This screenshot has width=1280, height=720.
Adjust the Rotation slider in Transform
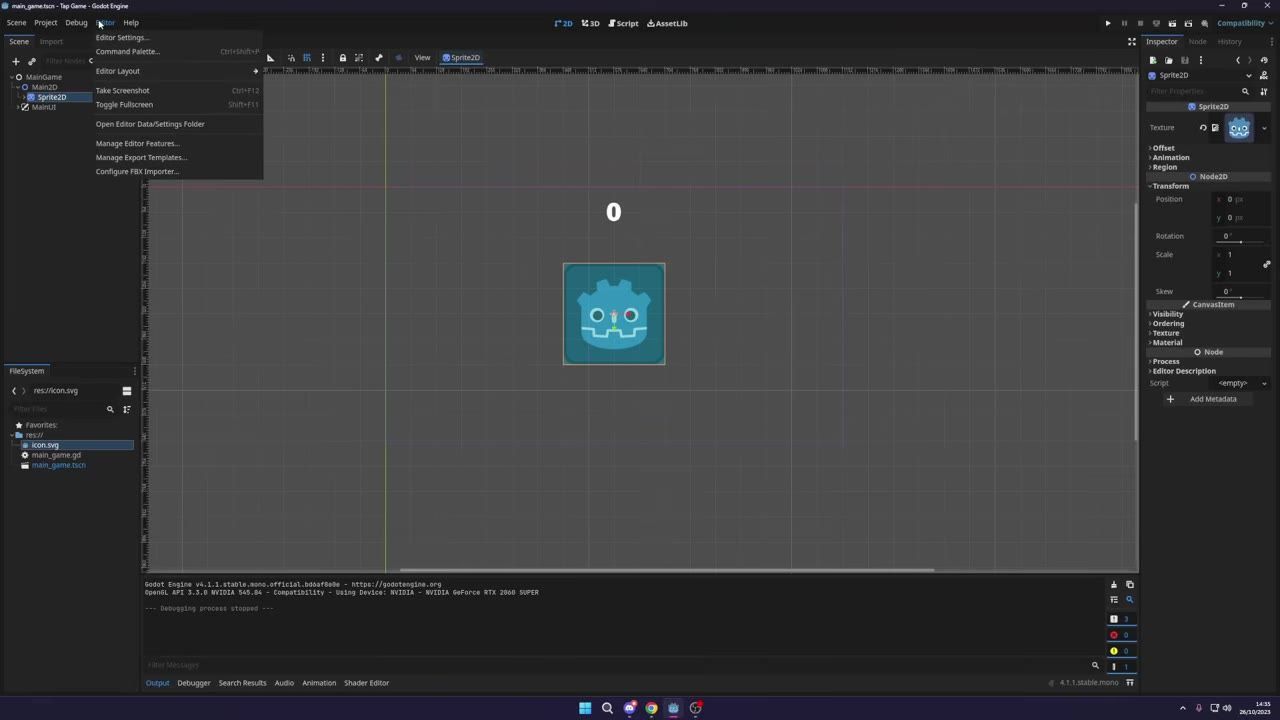point(1241,241)
